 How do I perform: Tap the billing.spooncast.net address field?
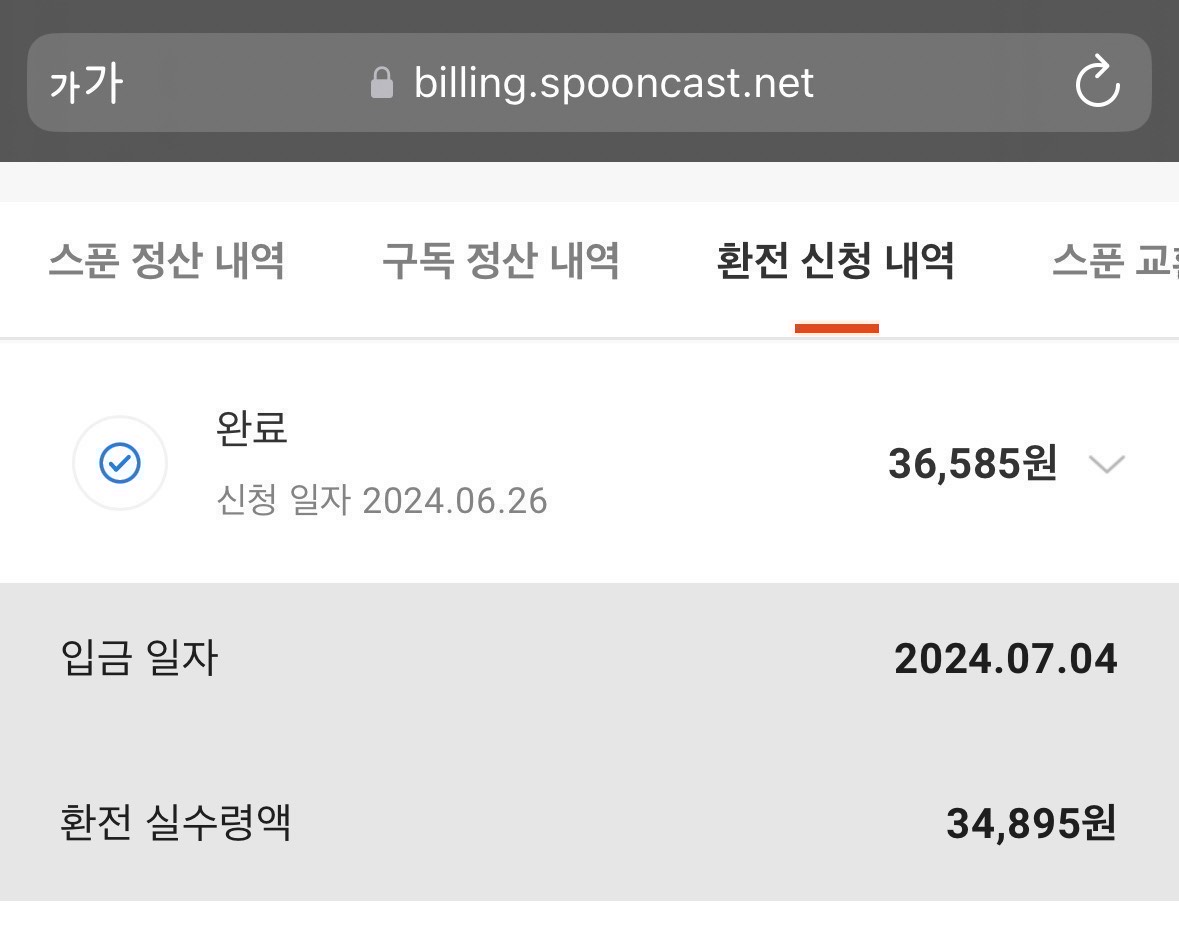coord(614,83)
